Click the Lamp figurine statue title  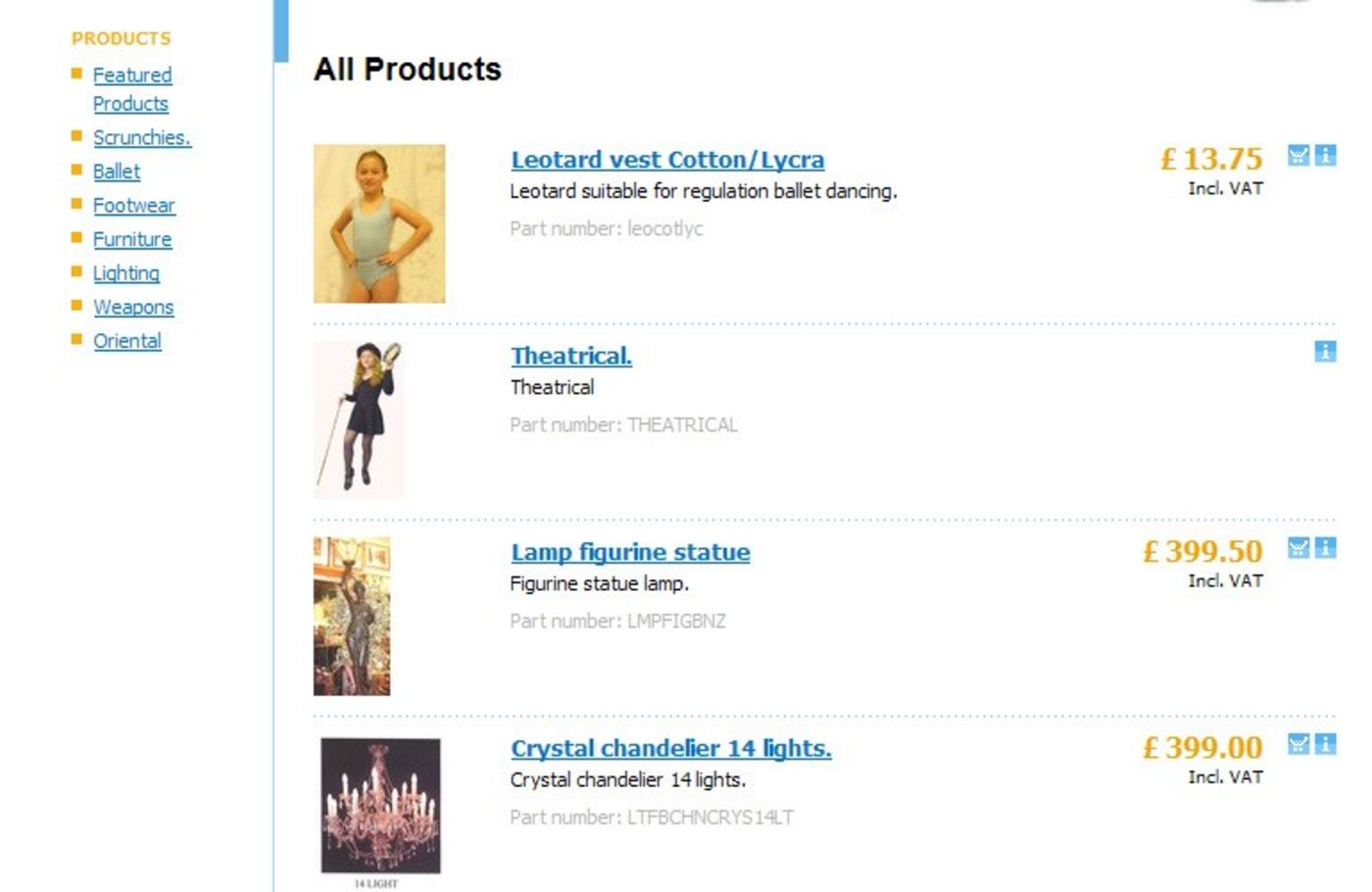click(x=630, y=552)
